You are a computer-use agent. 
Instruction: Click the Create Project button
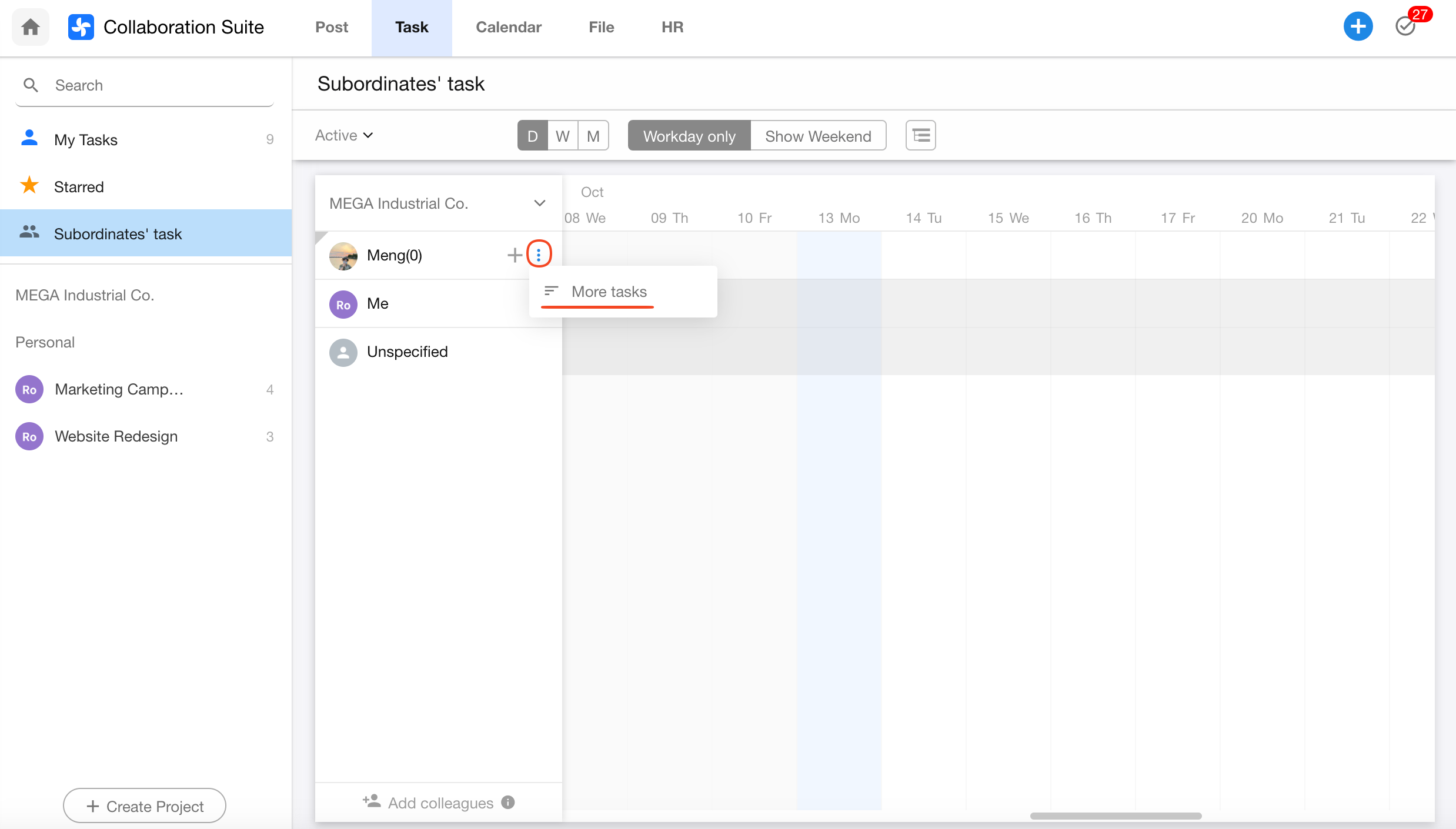click(x=145, y=805)
